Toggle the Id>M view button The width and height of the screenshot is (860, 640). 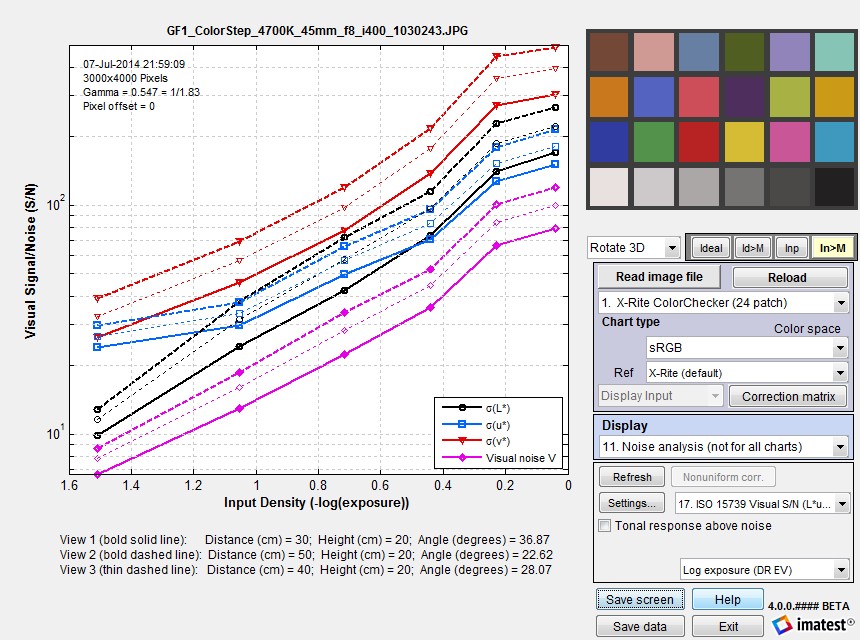coord(752,248)
